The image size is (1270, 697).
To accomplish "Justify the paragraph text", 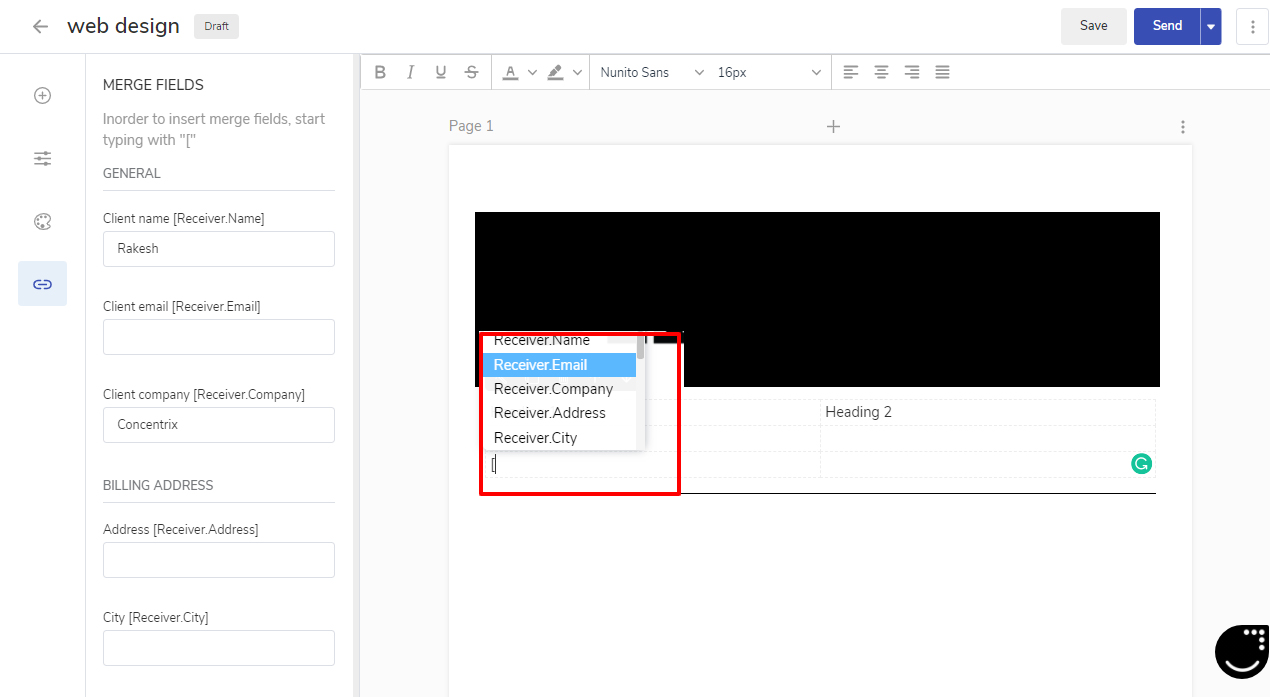I will pos(942,72).
